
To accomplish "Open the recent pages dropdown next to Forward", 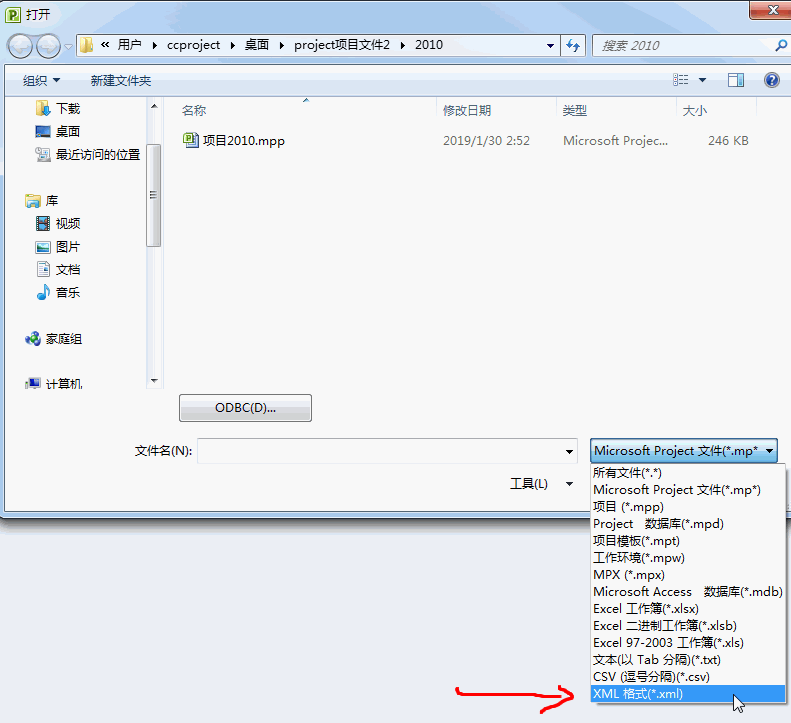I will (x=68, y=47).
